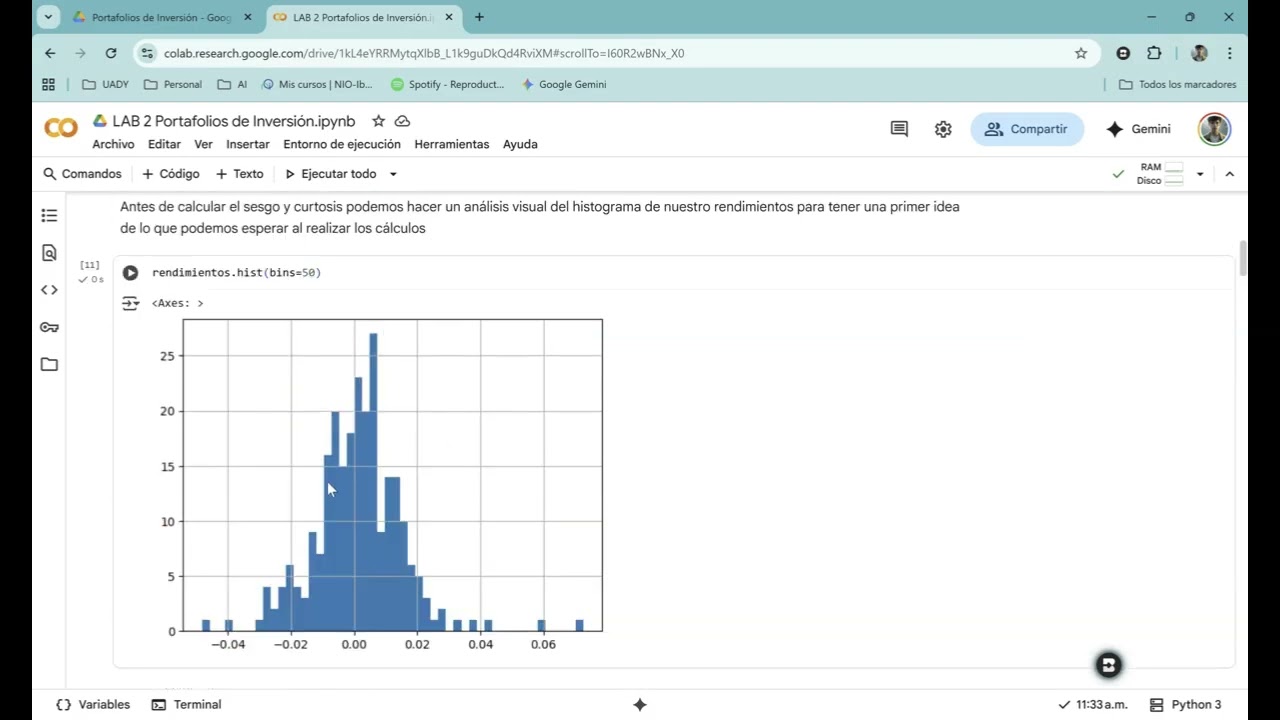Viewport: 1280px width, 720px height.
Task: Open the bookmarks apps grid icon
Action: 48,85
